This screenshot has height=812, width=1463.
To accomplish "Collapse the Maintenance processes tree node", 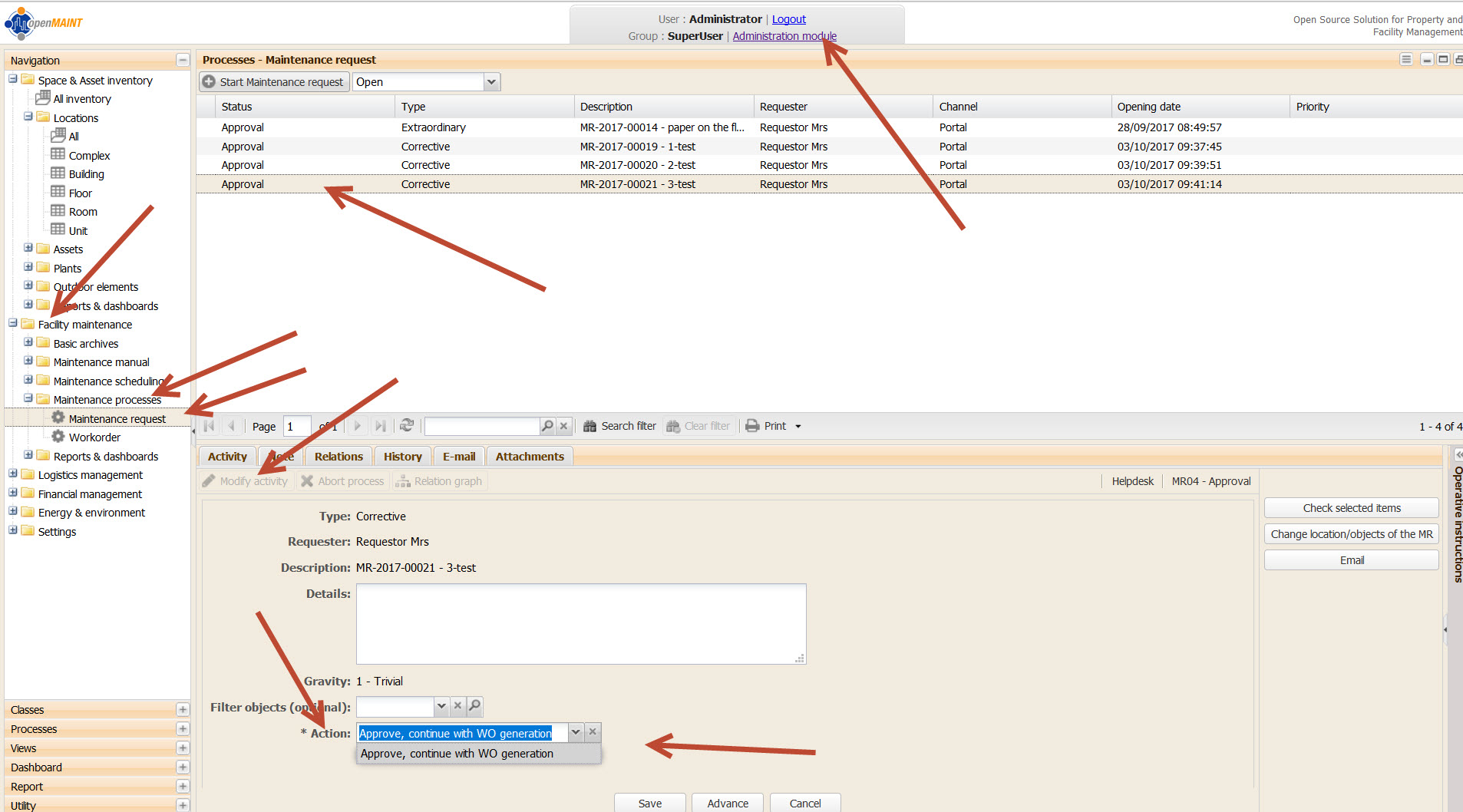I will click(x=28, y=399).
